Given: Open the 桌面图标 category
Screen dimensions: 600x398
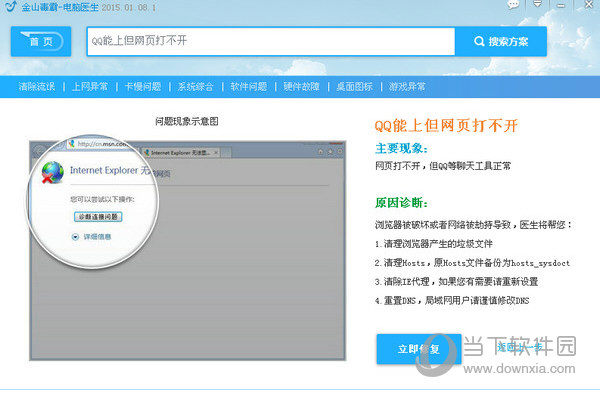Looking at the screenshot, I should (354, 86).
